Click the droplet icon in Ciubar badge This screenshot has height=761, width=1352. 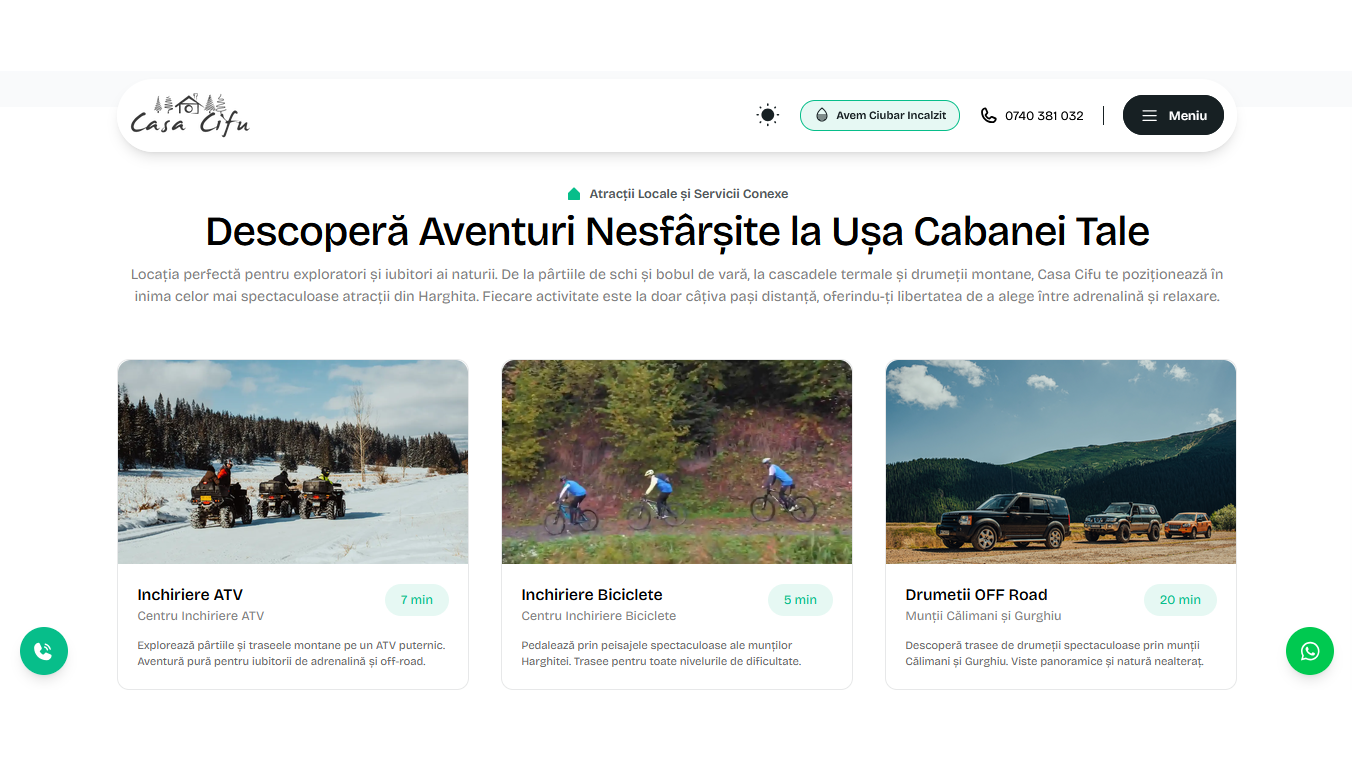pos(822,115)
